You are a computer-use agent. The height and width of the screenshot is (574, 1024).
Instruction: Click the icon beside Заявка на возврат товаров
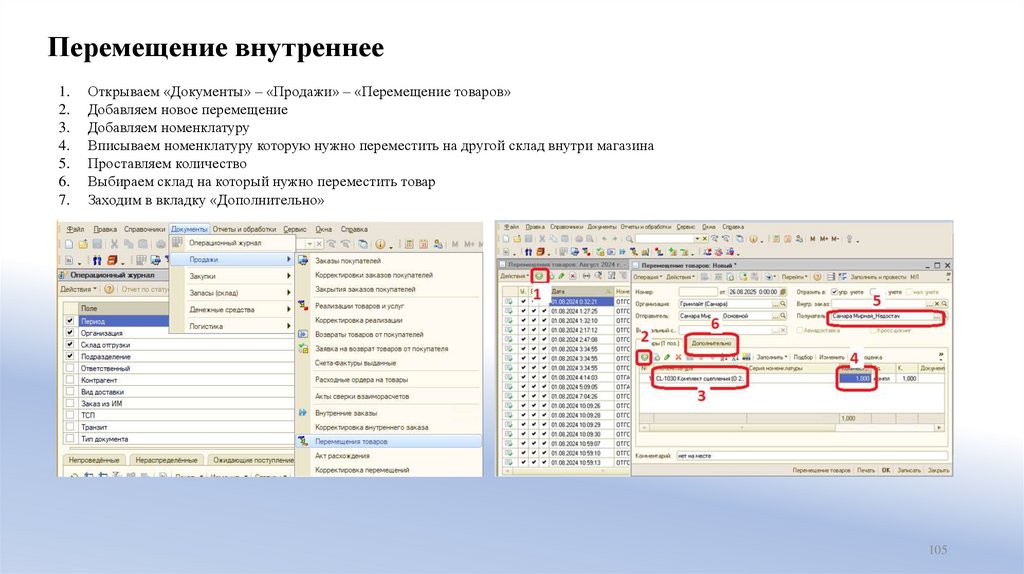pos(303,348)
